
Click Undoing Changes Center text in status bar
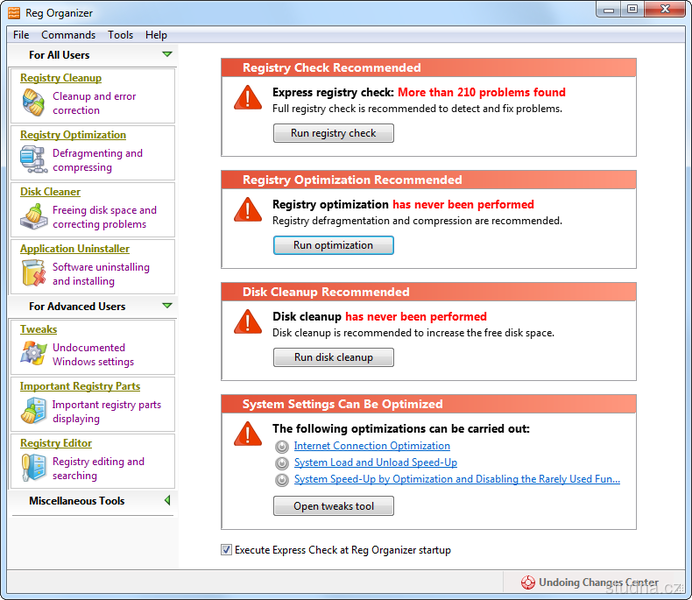point(598,582)
